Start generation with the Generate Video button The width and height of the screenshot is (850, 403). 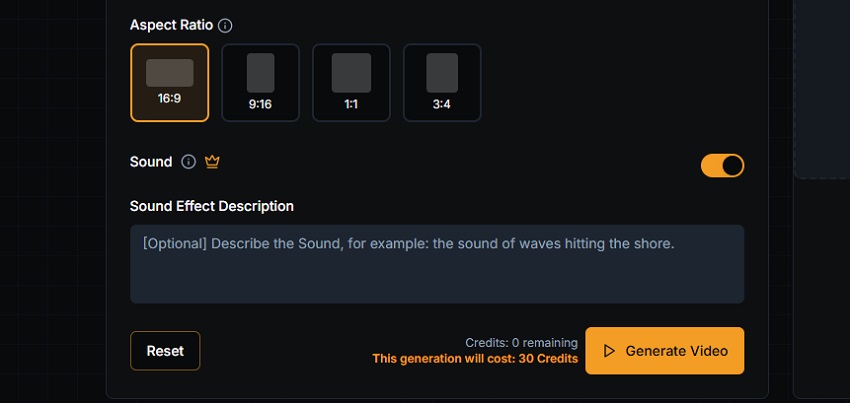(x=664, y=351)
